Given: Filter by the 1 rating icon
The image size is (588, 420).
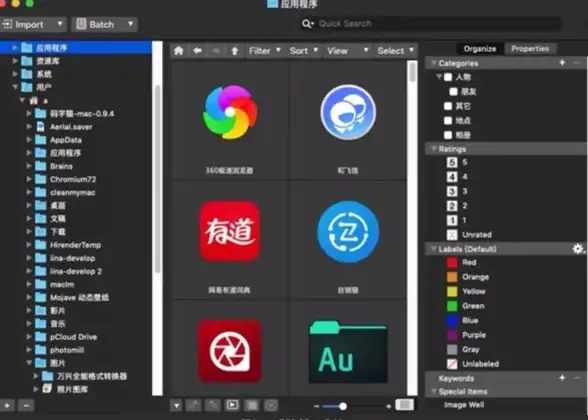Looking at the screenshot, I should (452, 220).
